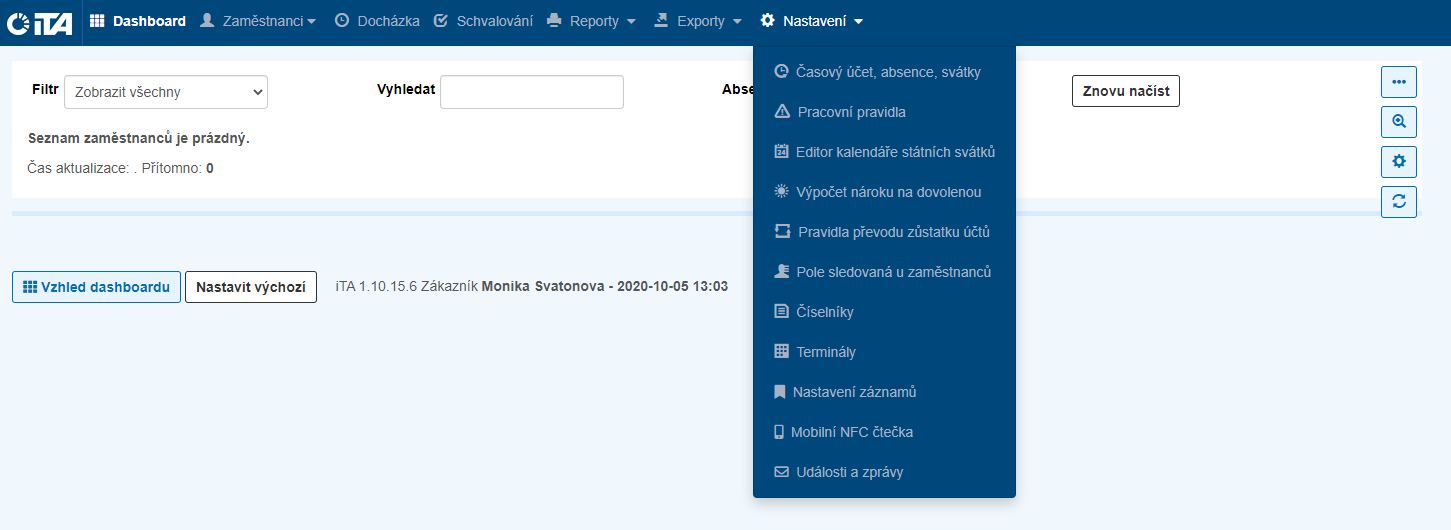Click into the Vyhledat search field
This screenshot has width=1451, height=530.
pos(531,92)
